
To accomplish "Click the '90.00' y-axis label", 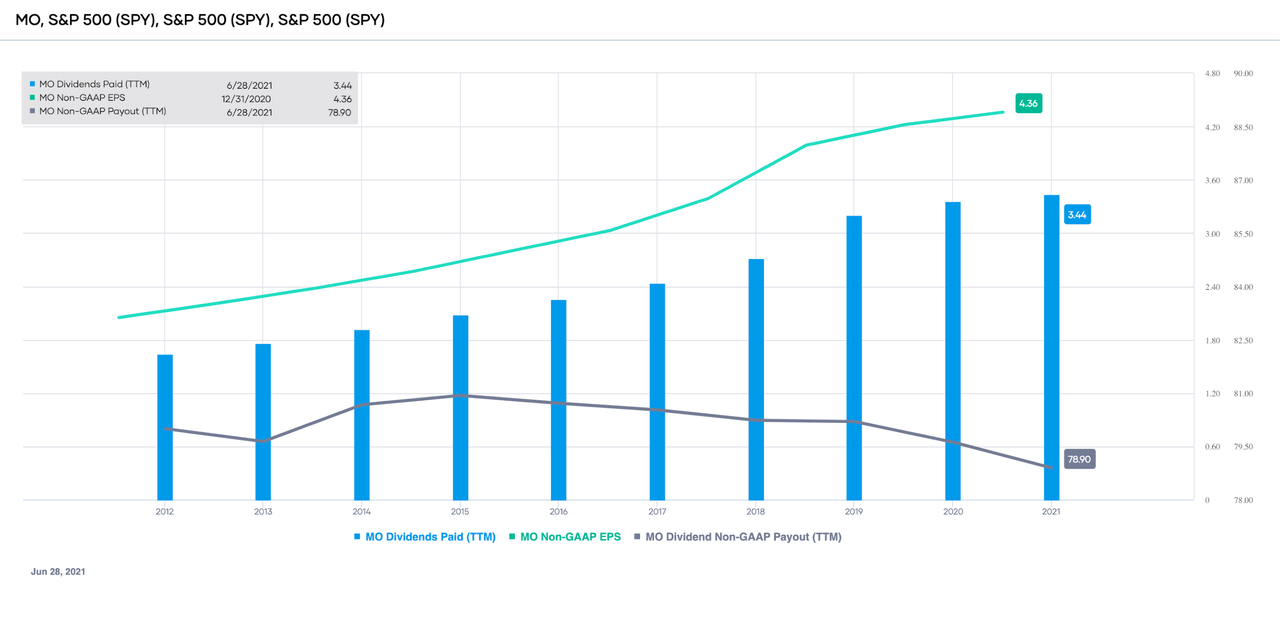I will [x=1245, y=74].
